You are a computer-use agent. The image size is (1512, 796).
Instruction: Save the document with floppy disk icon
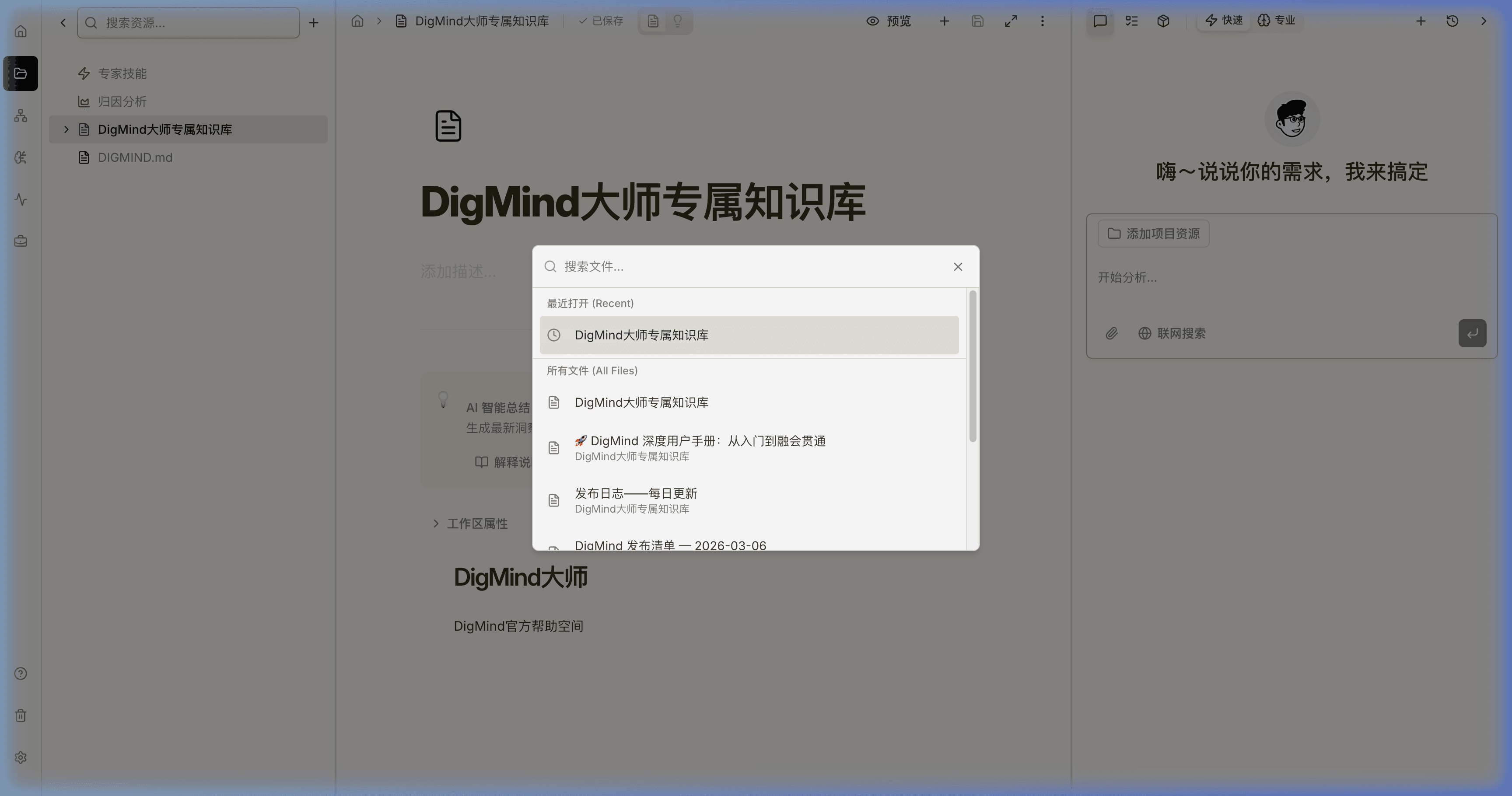pyautogui.click(x=977, y=21)
